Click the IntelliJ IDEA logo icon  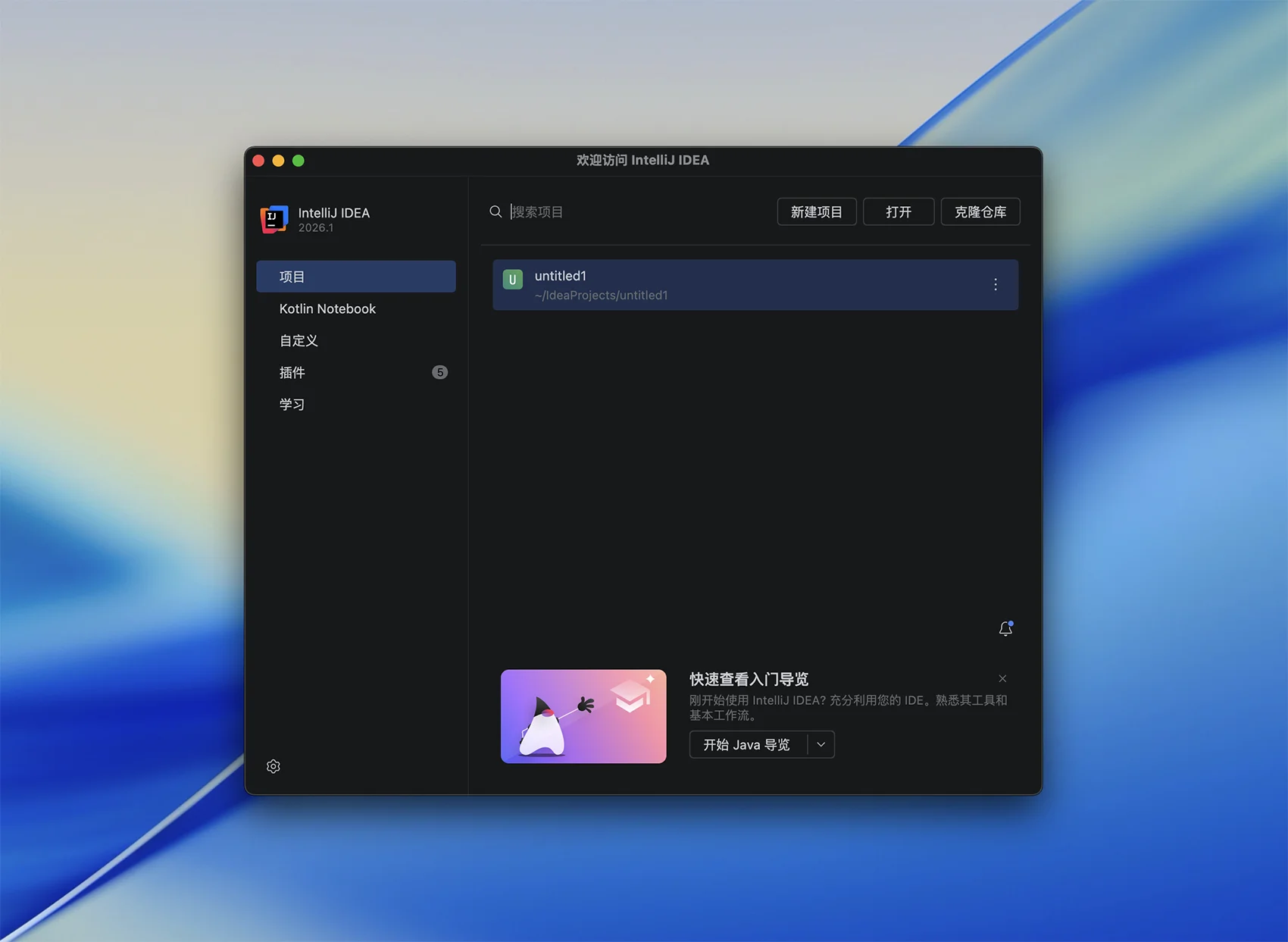(274, 219)
